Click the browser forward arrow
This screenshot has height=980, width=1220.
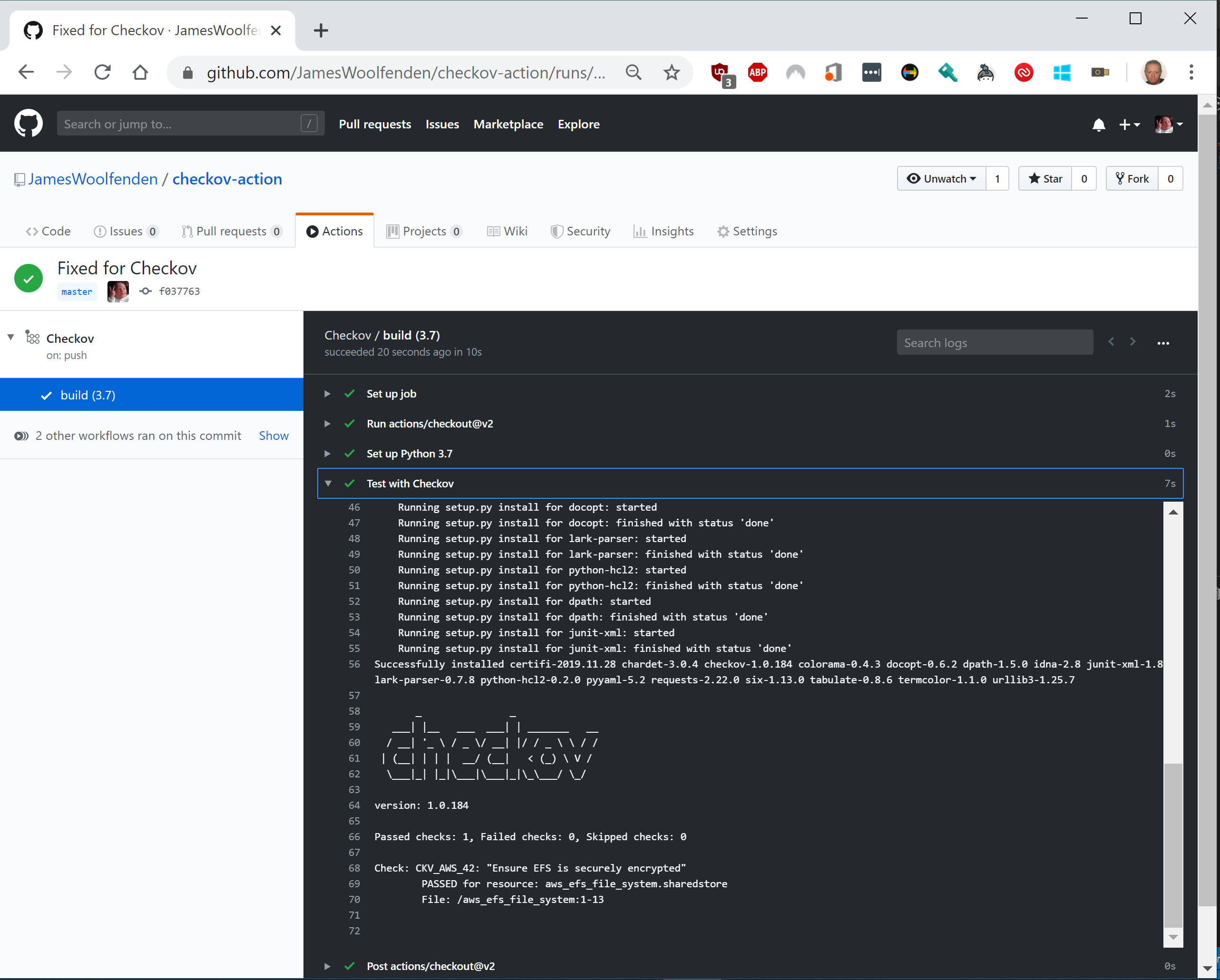(64, 72)
